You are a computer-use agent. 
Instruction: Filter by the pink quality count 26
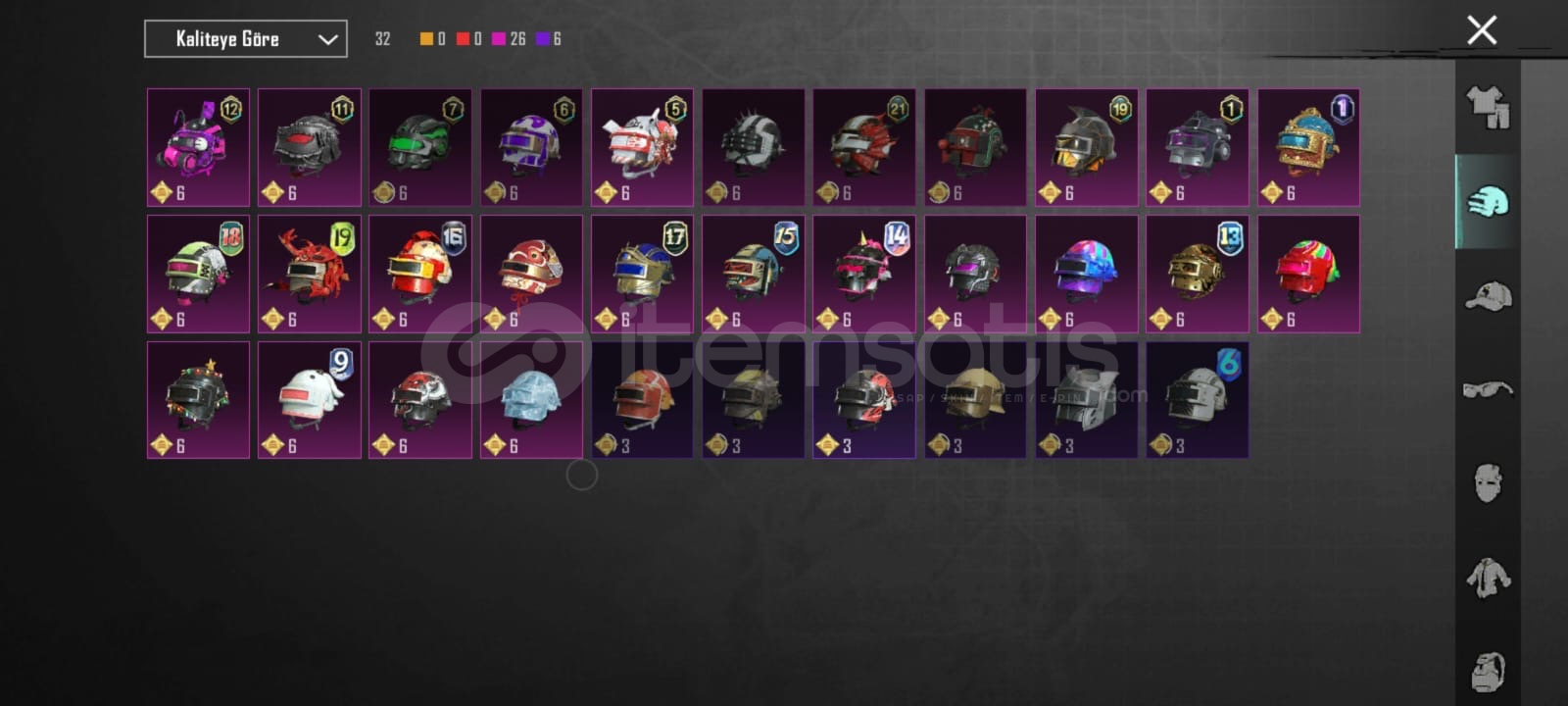pos(509,39)
